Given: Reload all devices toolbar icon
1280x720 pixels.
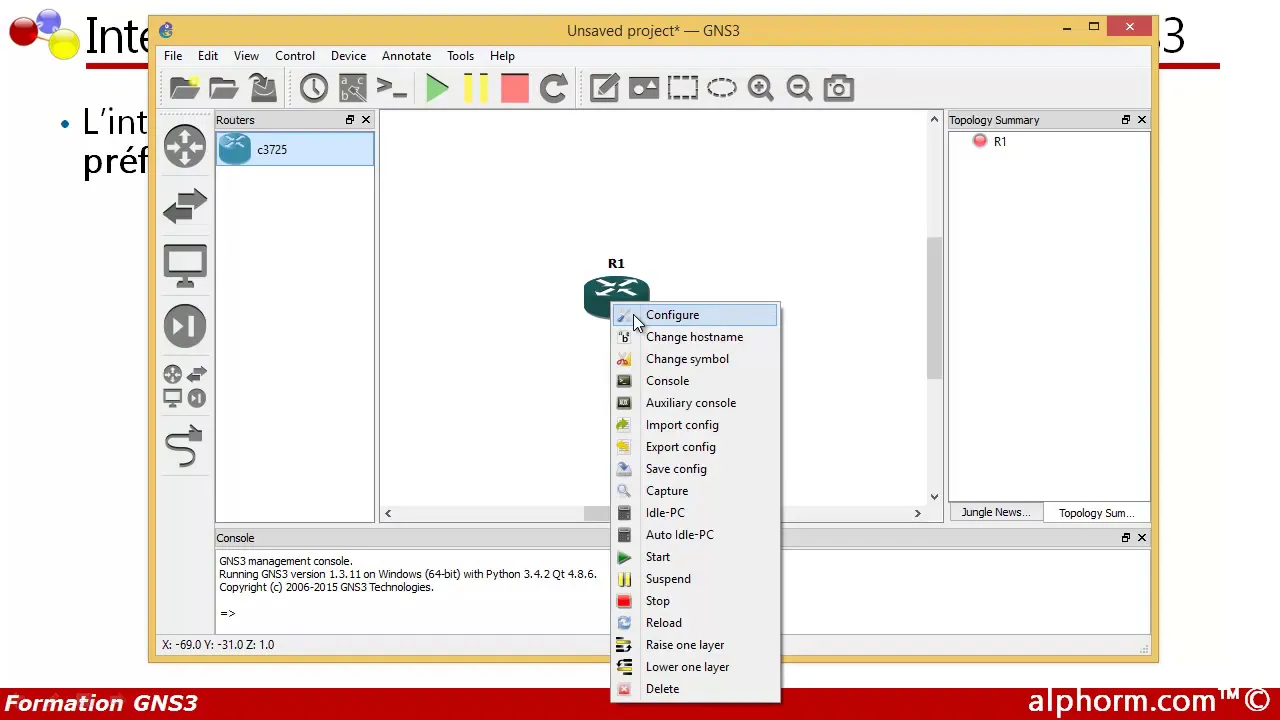Looking at the screenshot, I should point(553,88).
